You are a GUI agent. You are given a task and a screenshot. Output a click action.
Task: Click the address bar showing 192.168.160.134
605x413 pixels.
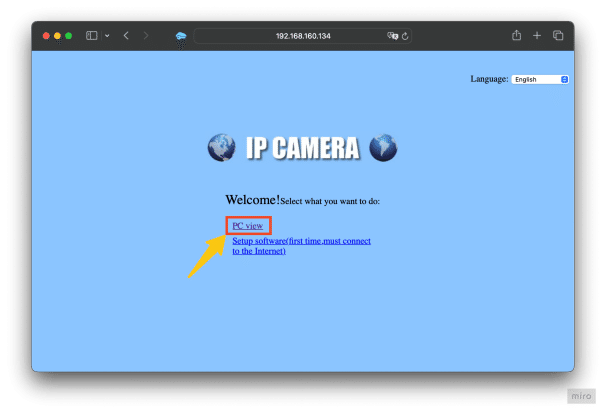pos(303,36)
